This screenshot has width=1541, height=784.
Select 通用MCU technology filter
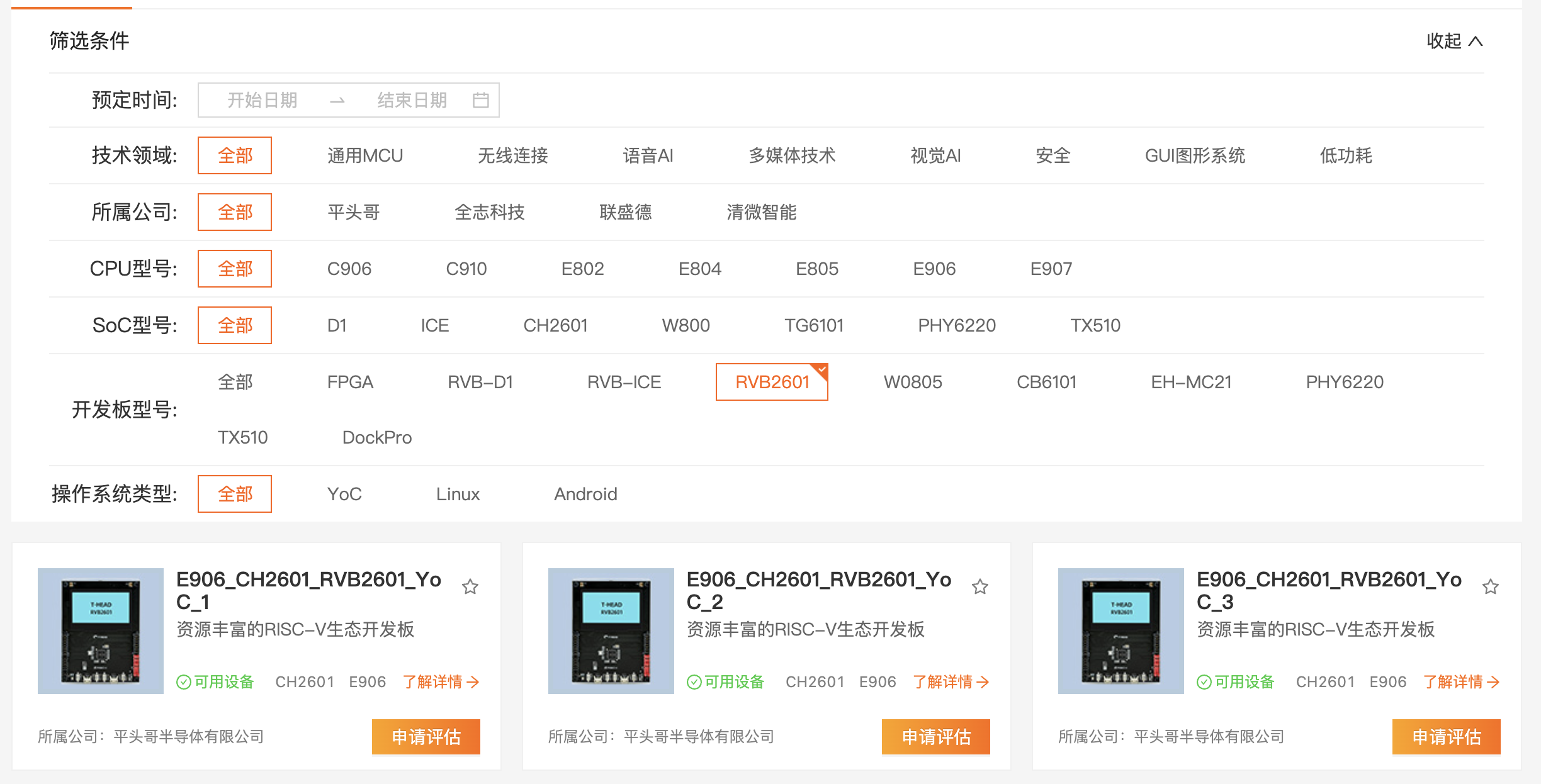pos(365,155)
